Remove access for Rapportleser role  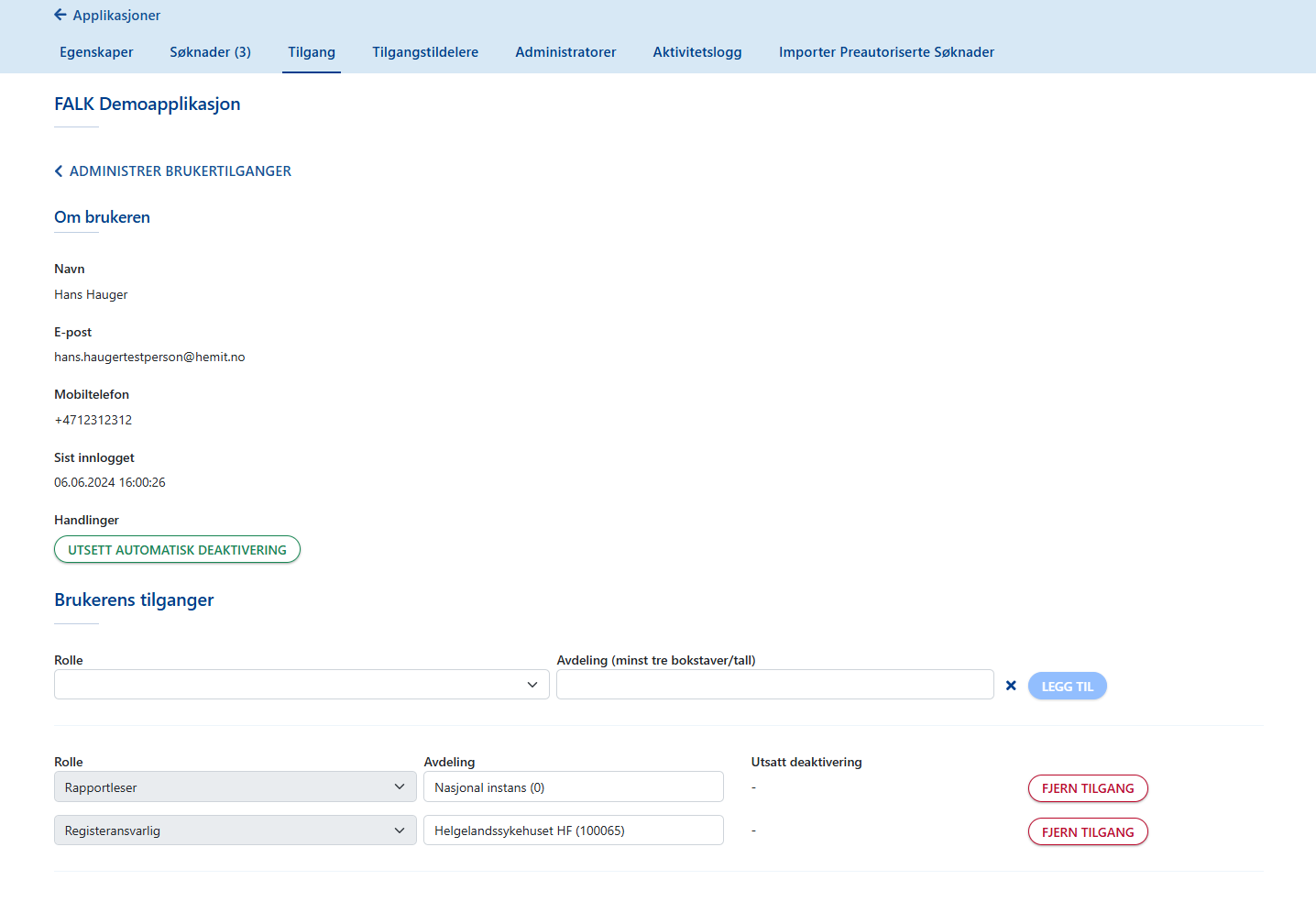click(x=1088, y=788)
